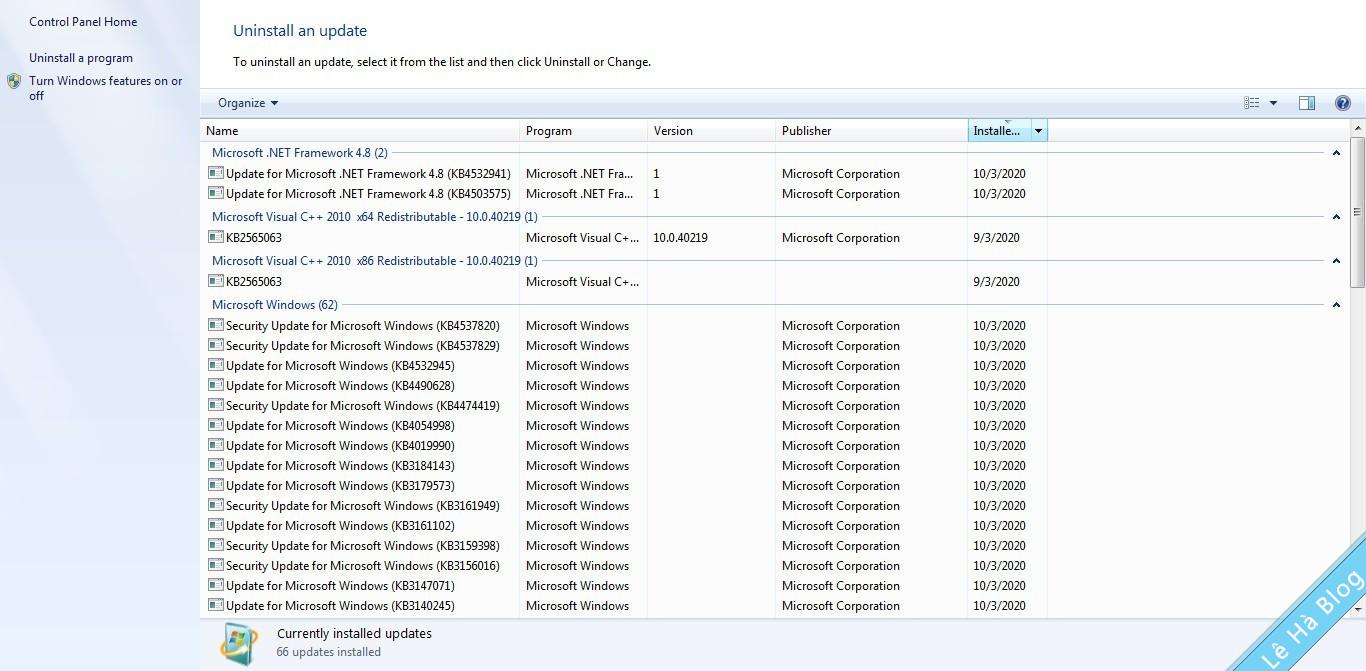Click the icon of security update KB4537820
The image size is (1366, 671).
(x=215, y=325)
